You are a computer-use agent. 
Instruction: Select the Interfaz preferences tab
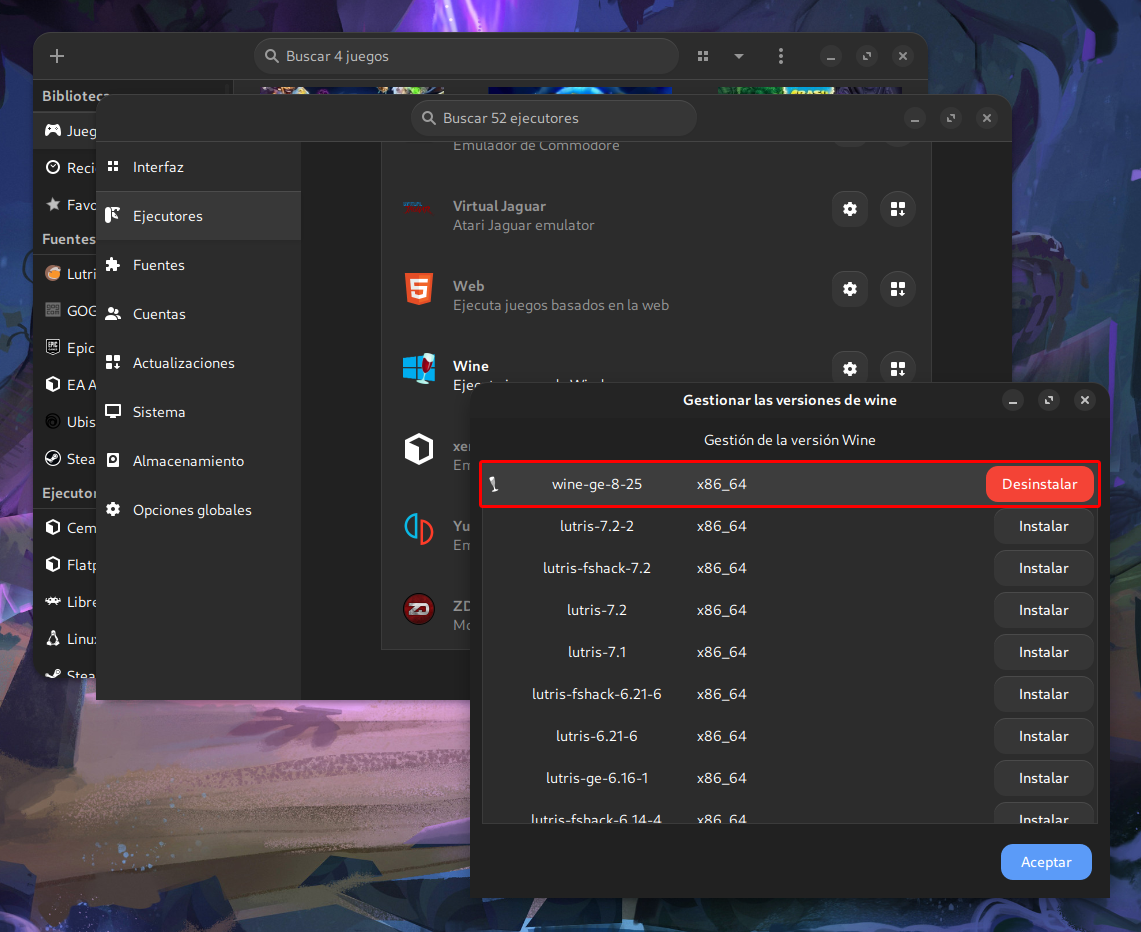pyautogui.click(x=199, y=167)
